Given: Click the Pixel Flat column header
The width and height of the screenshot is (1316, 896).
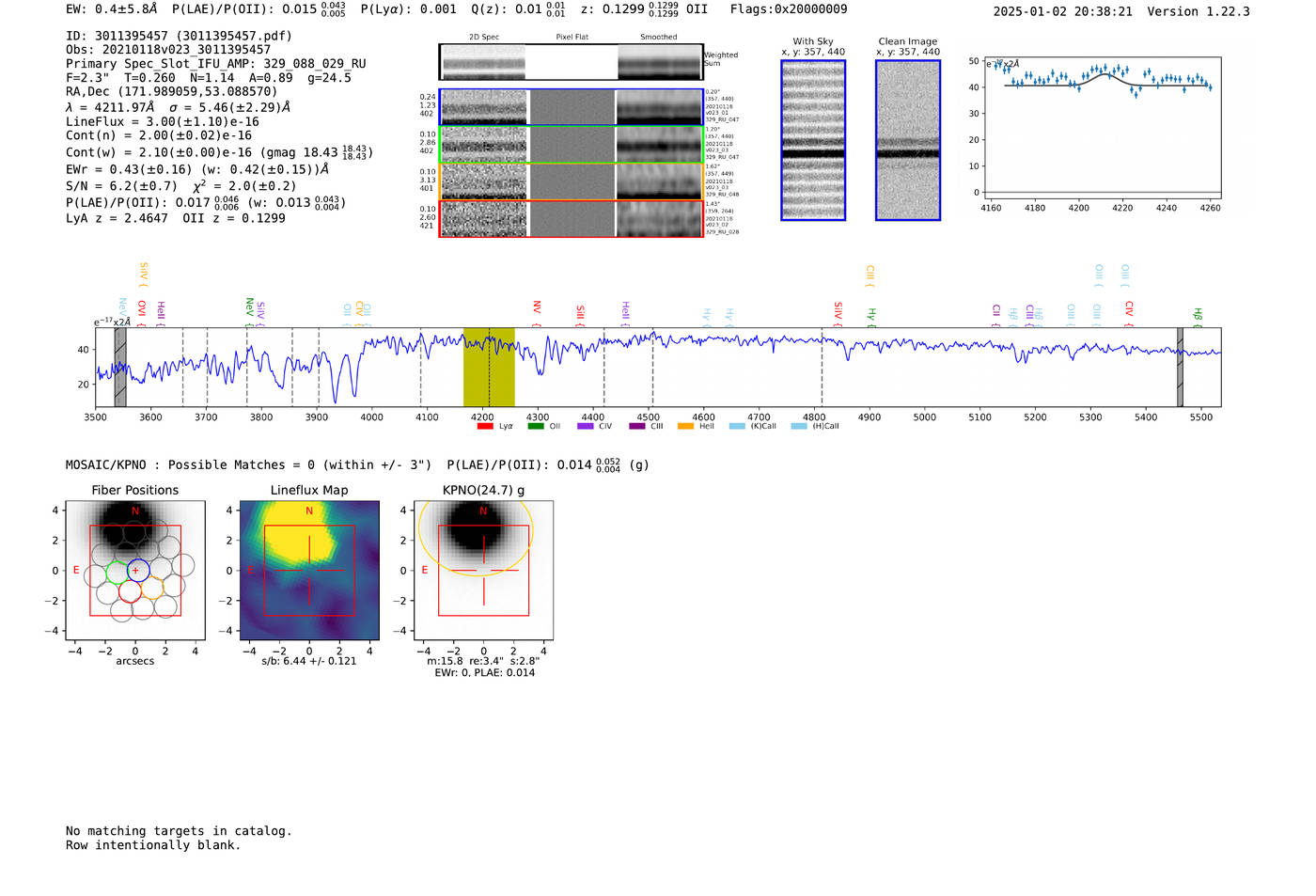Looking at the screenshot, I should coord(572,38).
